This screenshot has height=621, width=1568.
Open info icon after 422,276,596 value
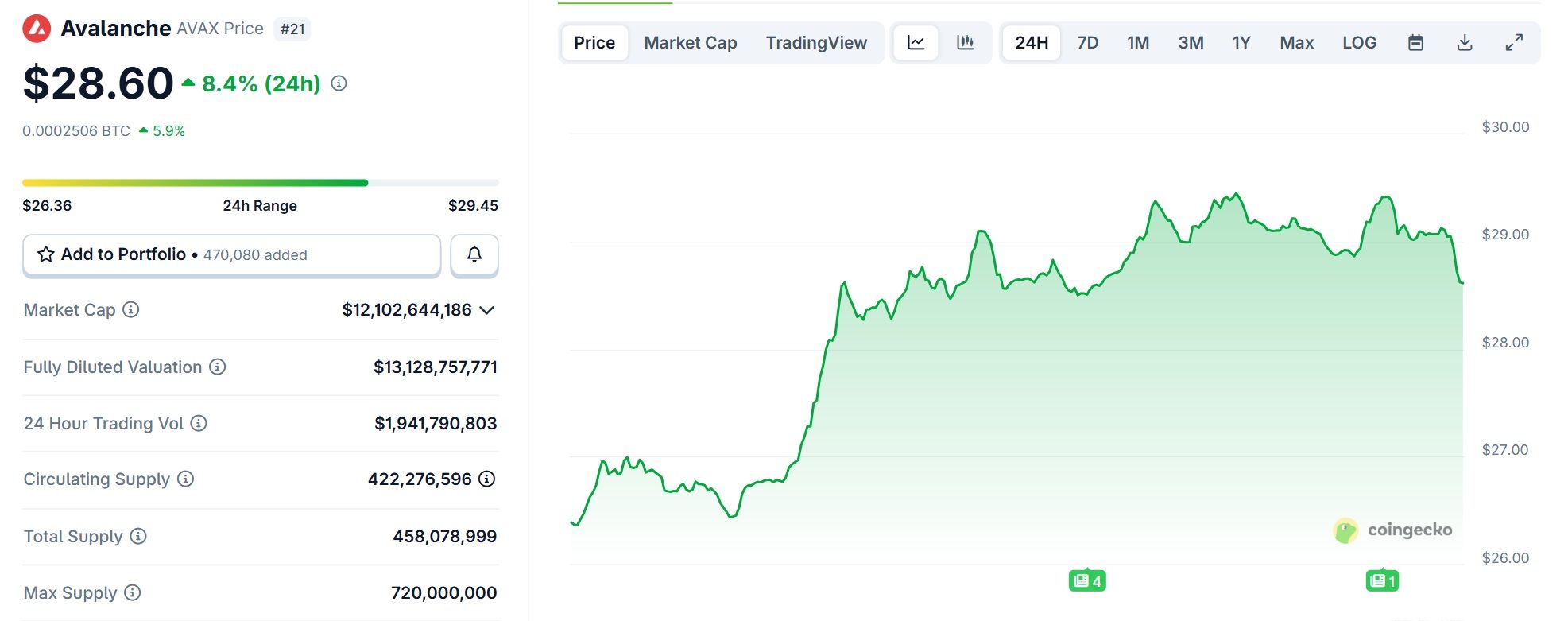click(487, 479)
